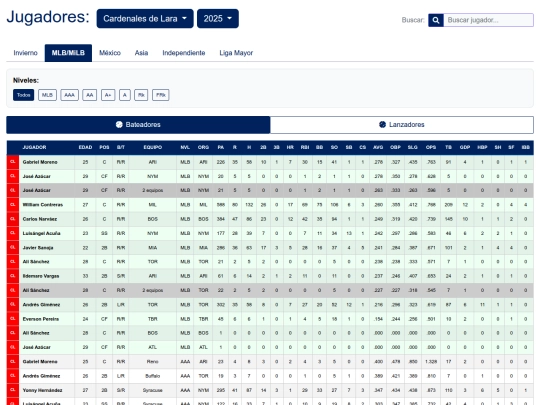Open player Yonny Hernández
The width and height of the screenshot is (540, 405).
tap(42, 390)
